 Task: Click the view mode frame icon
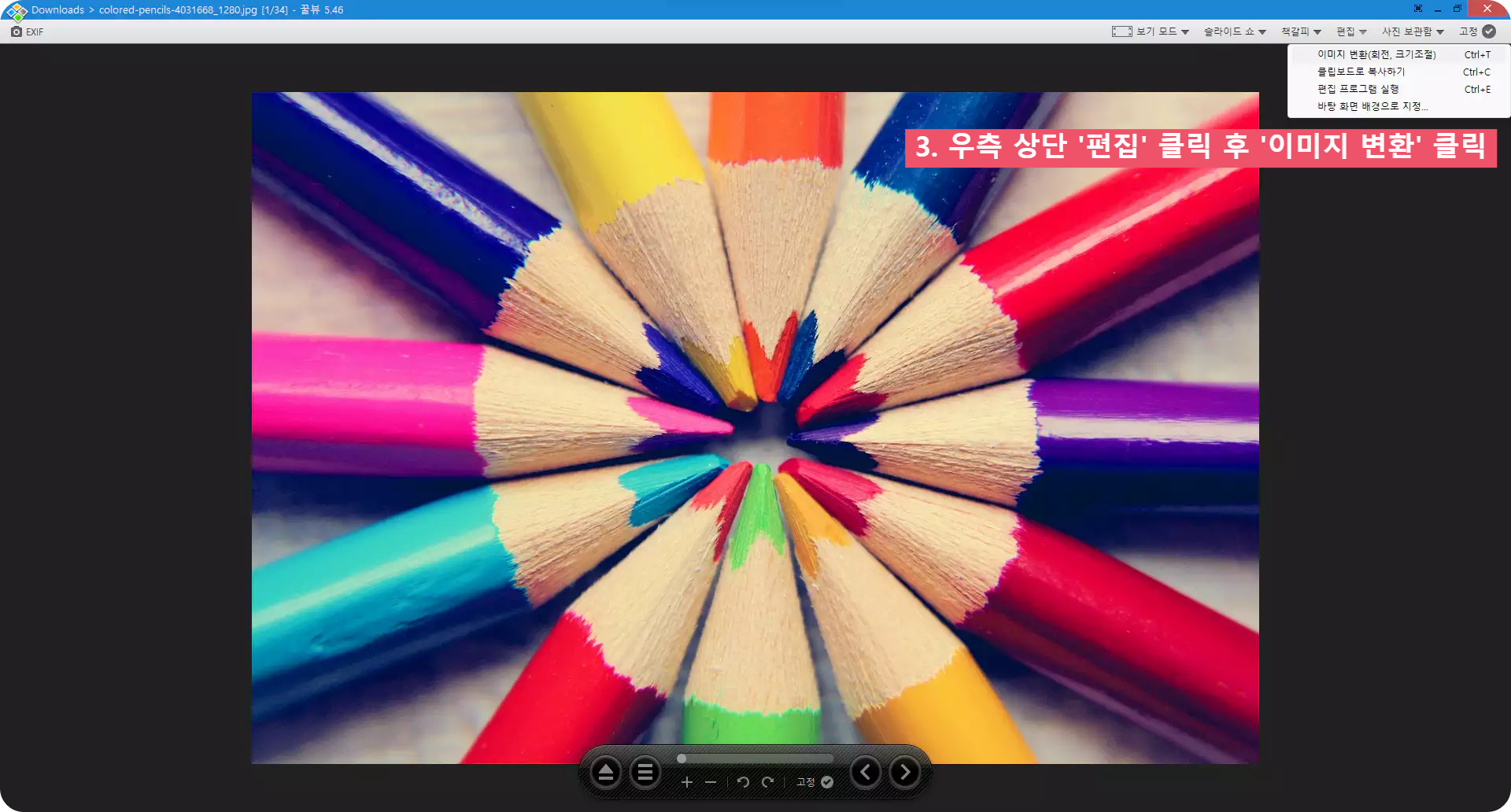[x=1121, y=31]
